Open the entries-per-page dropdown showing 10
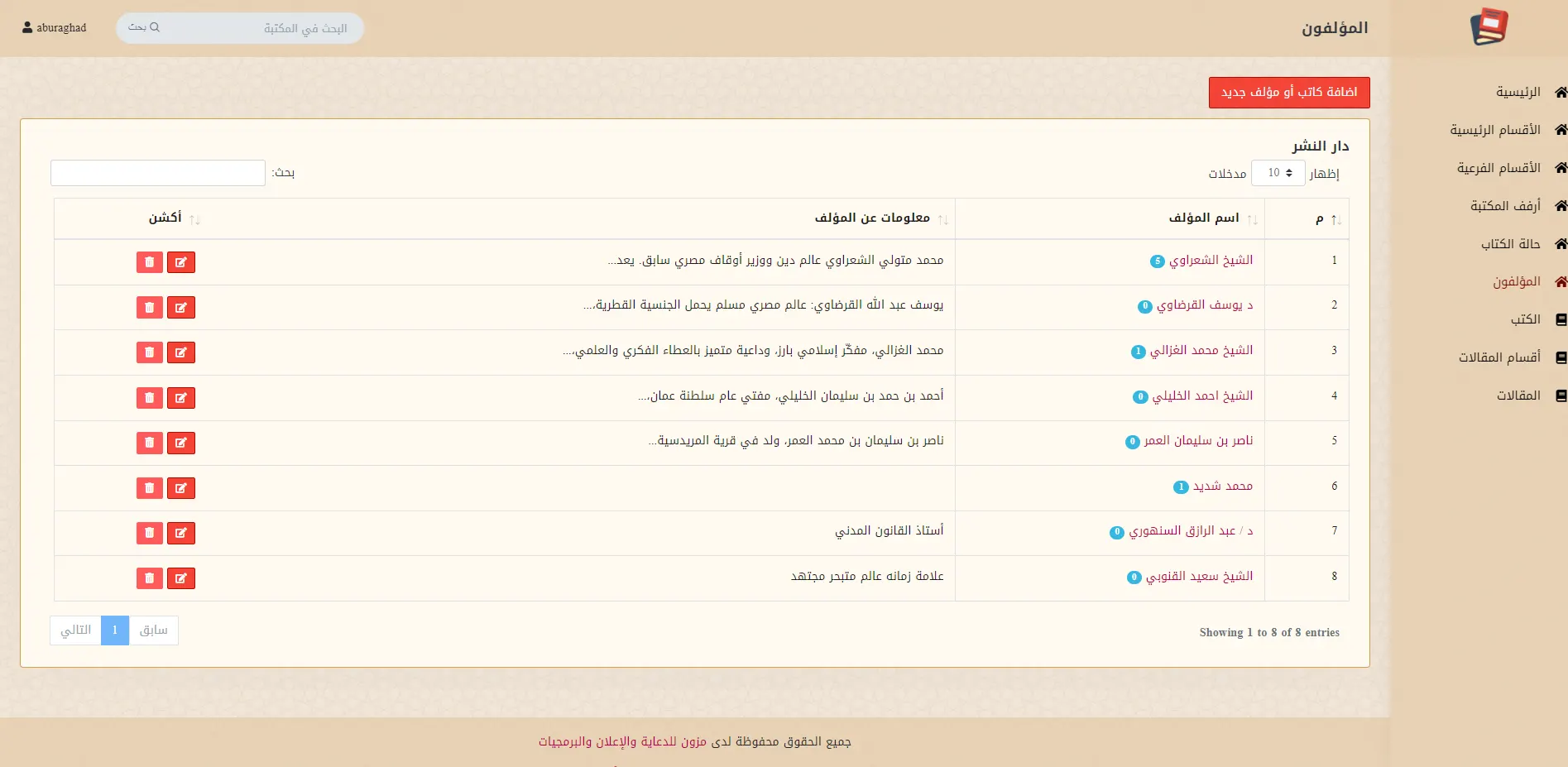This screenshot has width=1568, height=767. tap(1278, 173)
